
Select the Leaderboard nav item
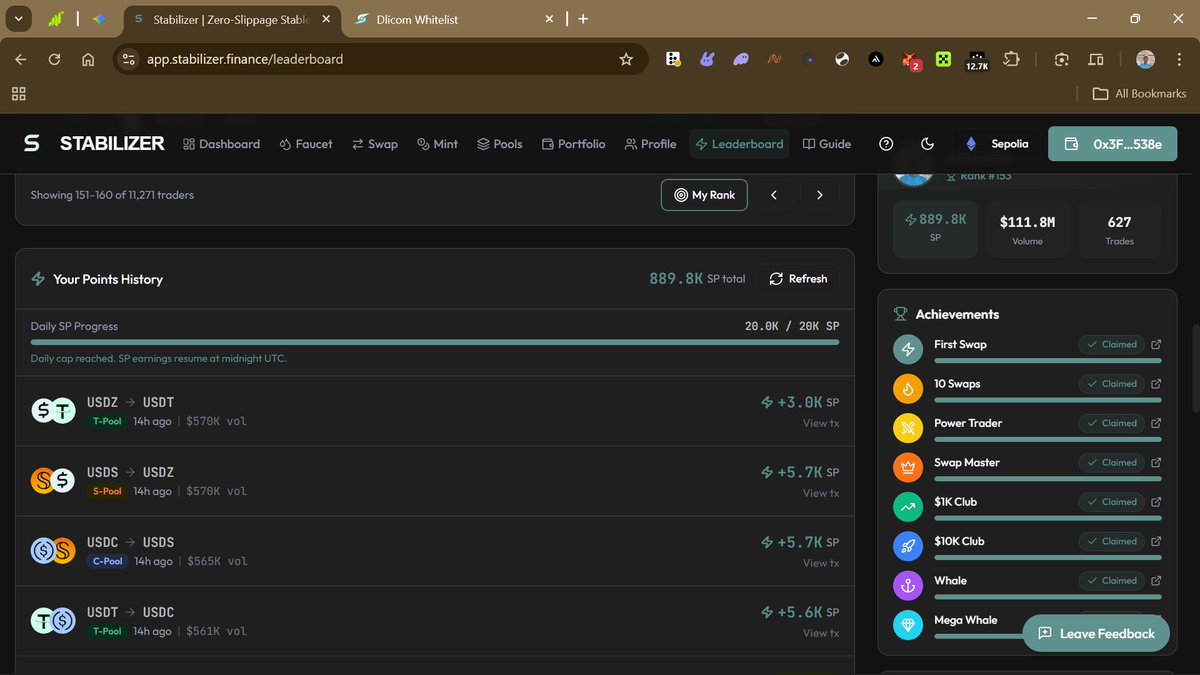pos(739,144)
